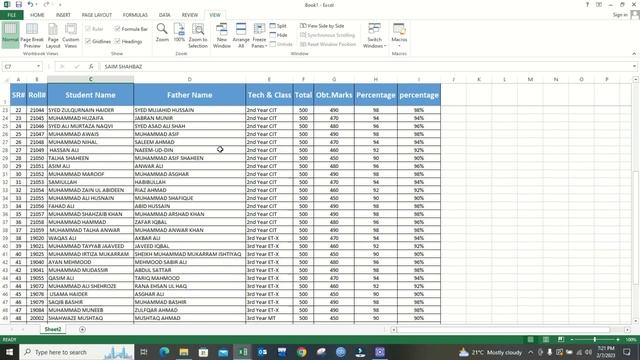Open the INSERT tab
The height and width of the screenshot is (360, 640).
click(x=63, y=15)
